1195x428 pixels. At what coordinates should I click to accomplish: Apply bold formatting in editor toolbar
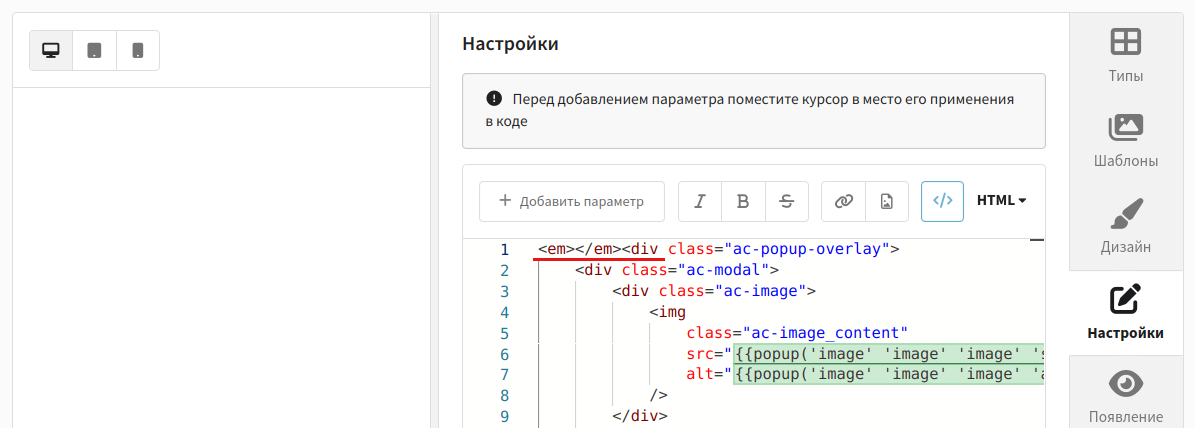pyautogui.click(x=743, y=201)
